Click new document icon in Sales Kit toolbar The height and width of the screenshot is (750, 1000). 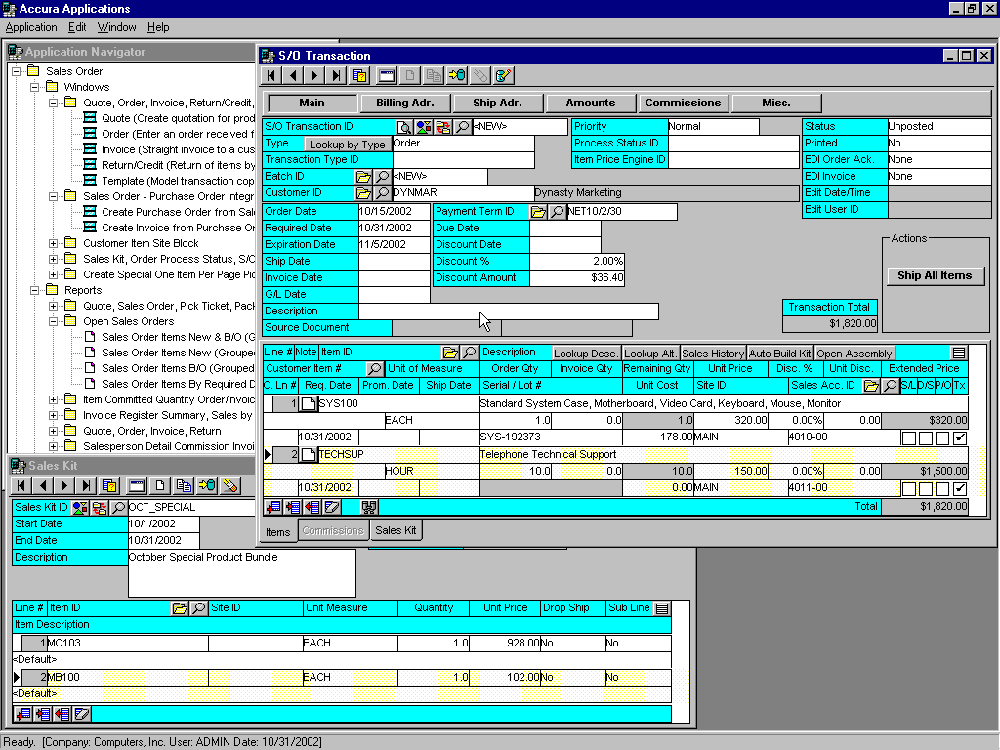(x=160, y=485)
